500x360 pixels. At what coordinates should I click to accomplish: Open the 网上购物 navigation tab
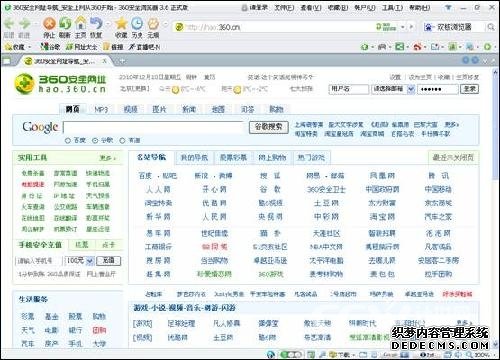point(272,158)
